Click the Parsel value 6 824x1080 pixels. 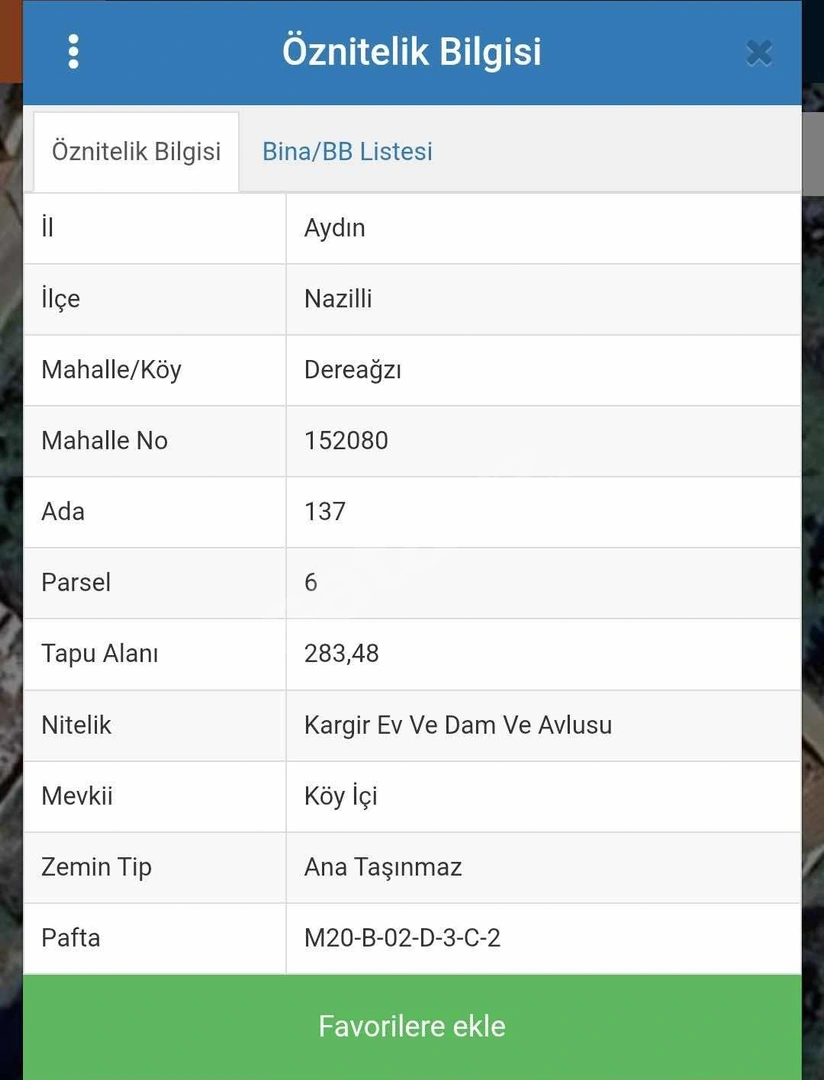311,583
